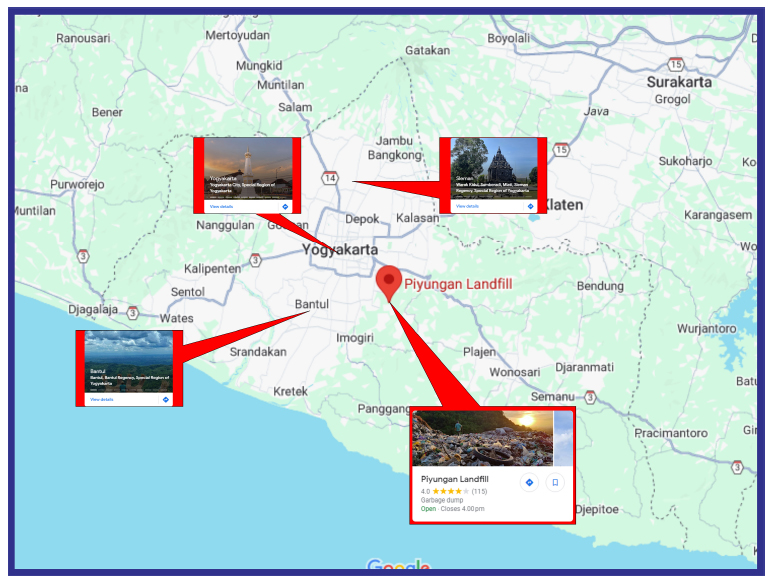Viewport: 771px width, 582px height.
Task: Select the Mertoyudan label
Action: click(237, 35)
